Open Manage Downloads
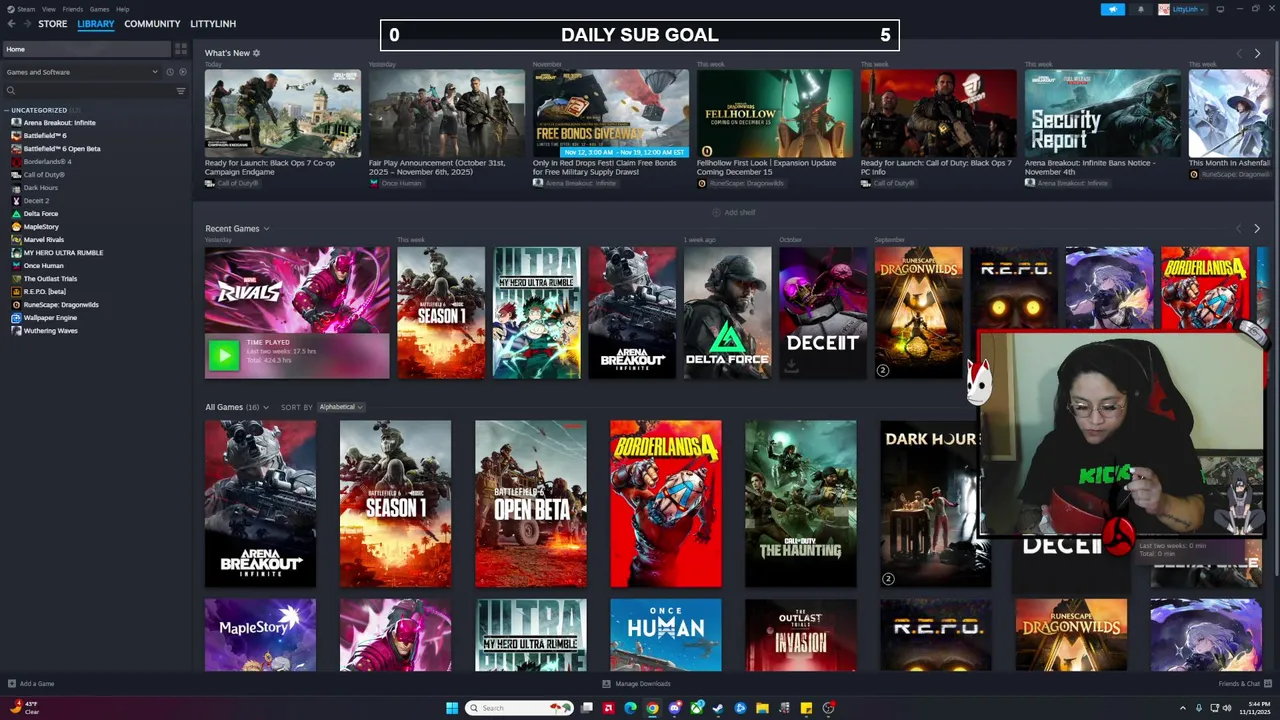The image size is (1280, 720). tap(636, 684)
